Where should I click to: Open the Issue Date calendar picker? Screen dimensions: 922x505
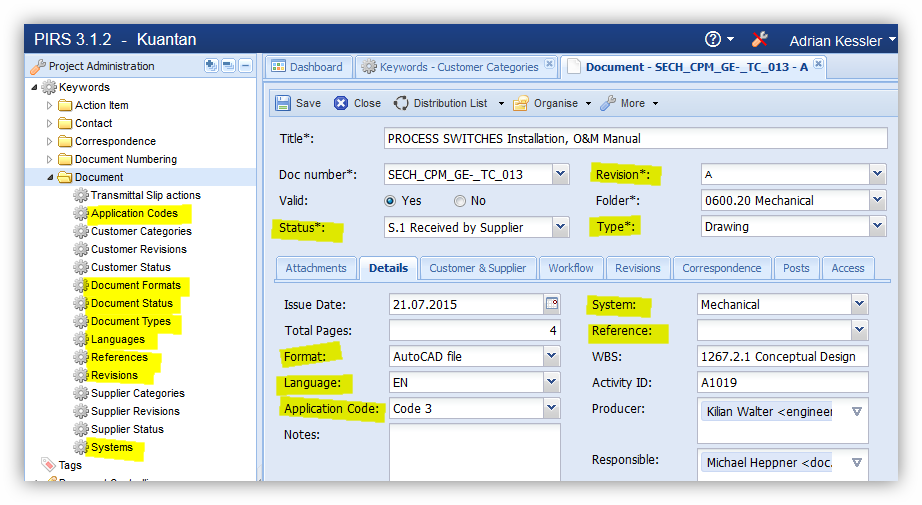(552, 304)
